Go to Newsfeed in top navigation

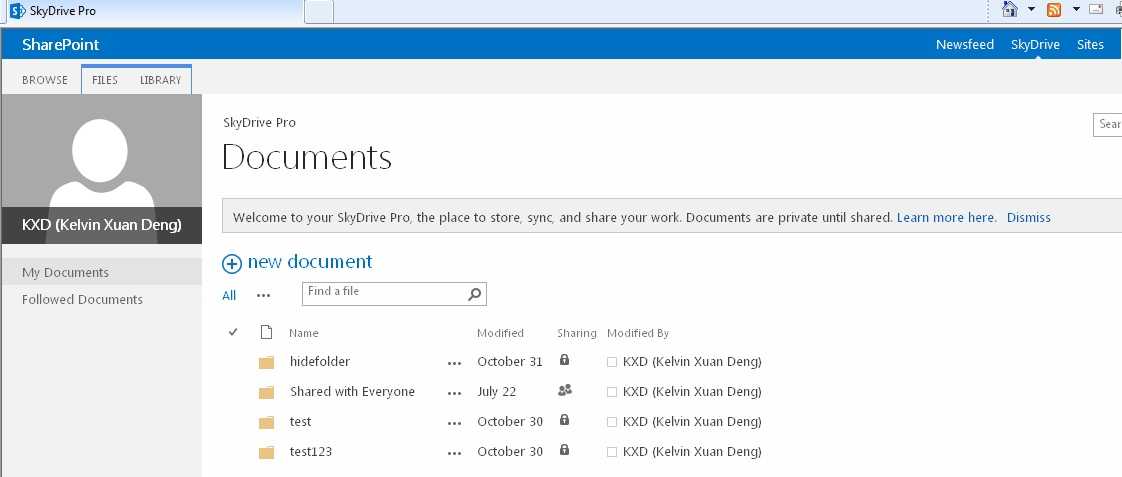[x=965, y=44]
